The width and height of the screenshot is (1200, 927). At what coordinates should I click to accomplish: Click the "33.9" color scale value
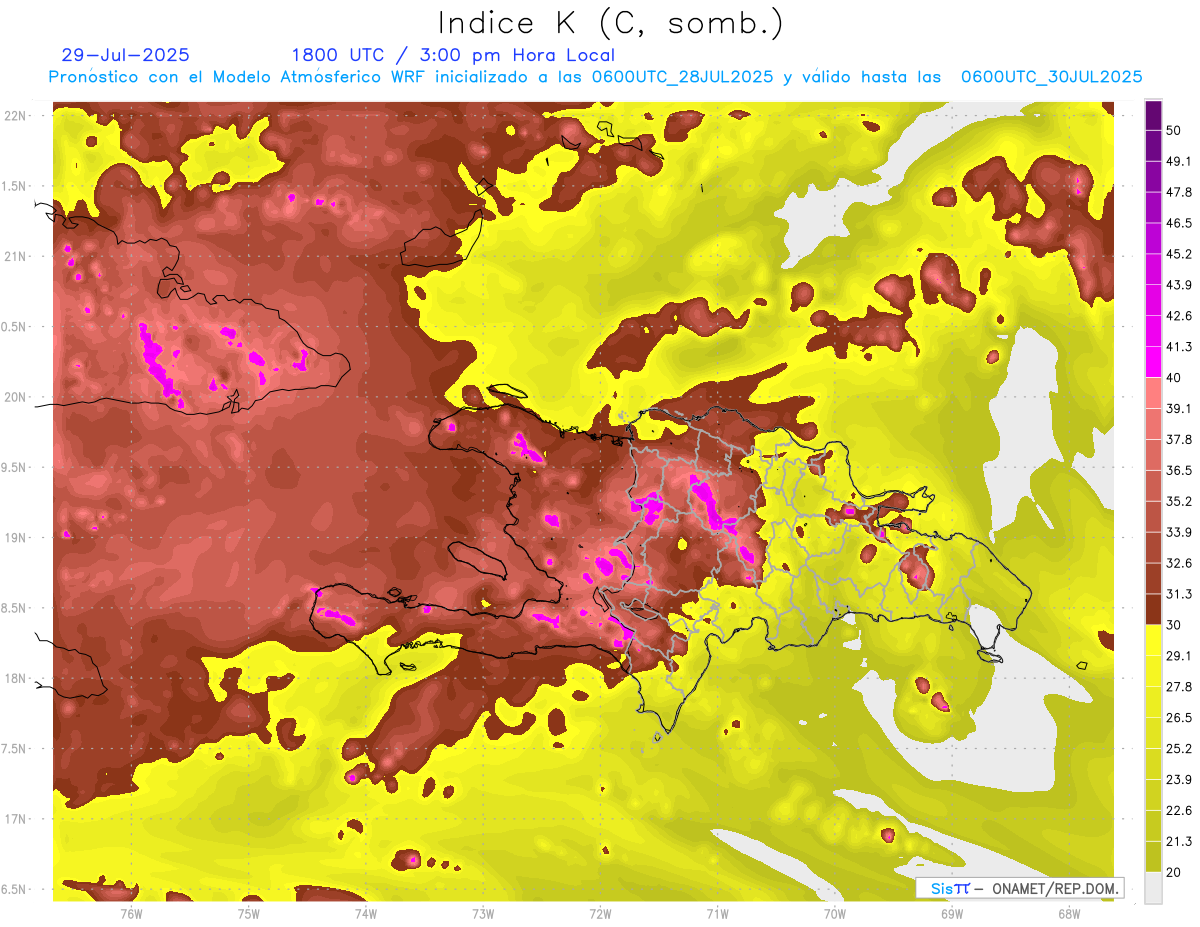tap(1179, 532)
